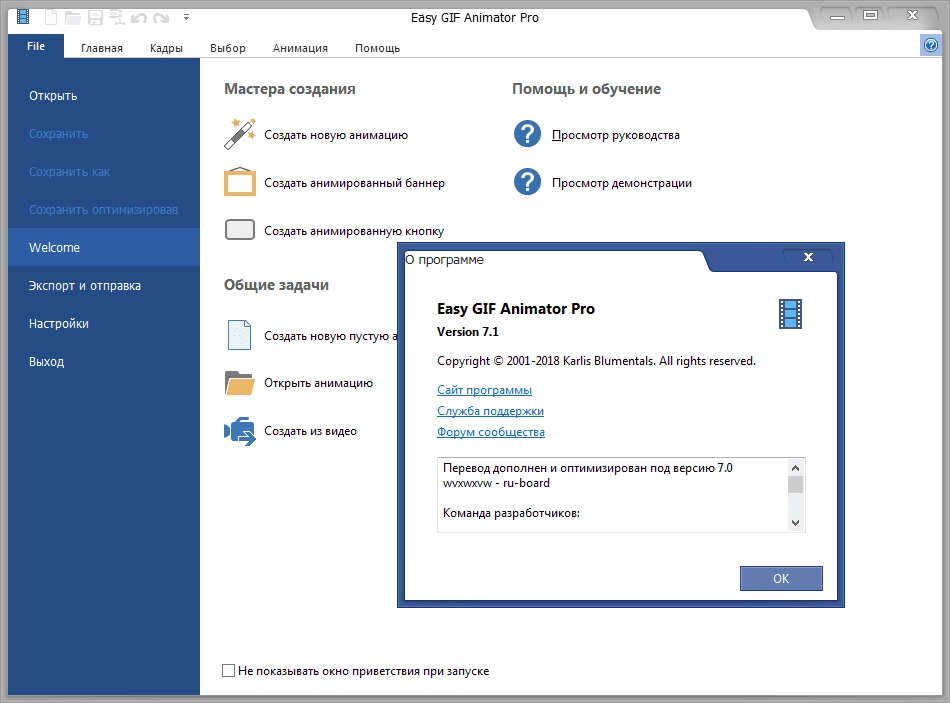The height and width of the screenshot is (703, 950).
Task: Click the credits box scrollbar thumb
Action: (x=796, y=484)
